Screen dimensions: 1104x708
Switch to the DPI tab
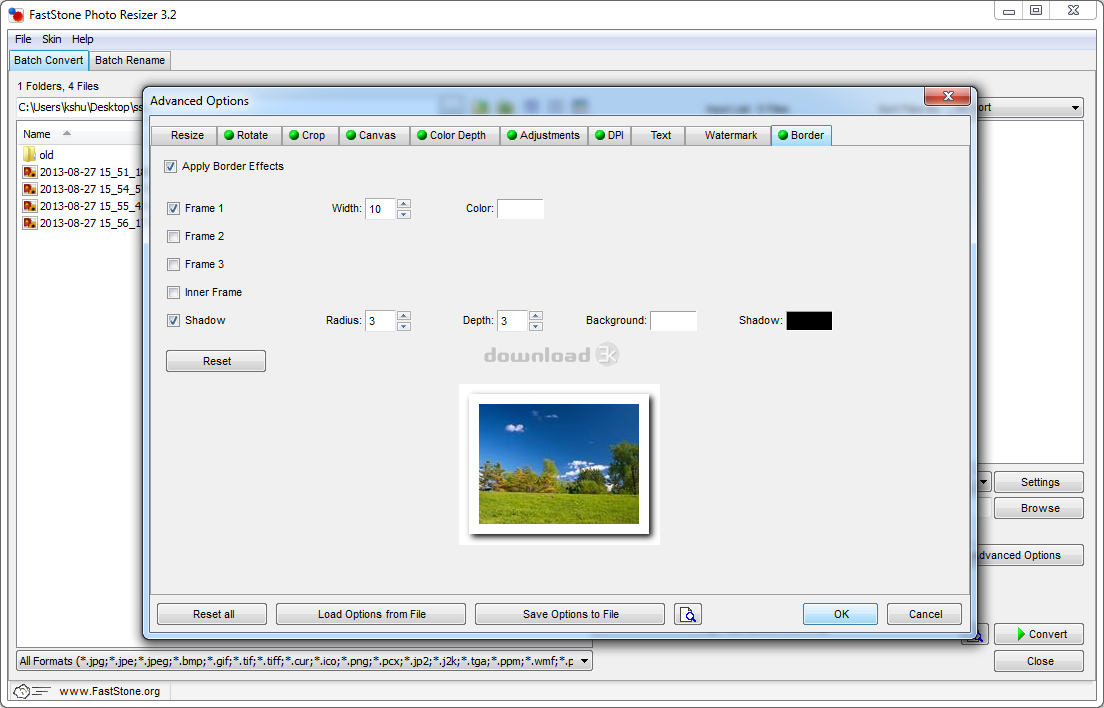tap(610, 135)
